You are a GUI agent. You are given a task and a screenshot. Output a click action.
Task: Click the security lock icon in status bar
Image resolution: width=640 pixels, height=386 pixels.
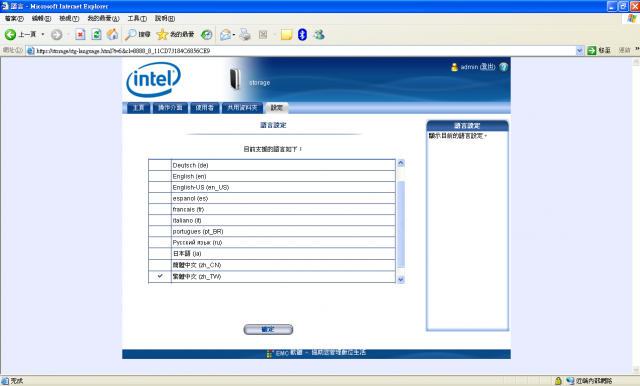[x=558, y=381]
